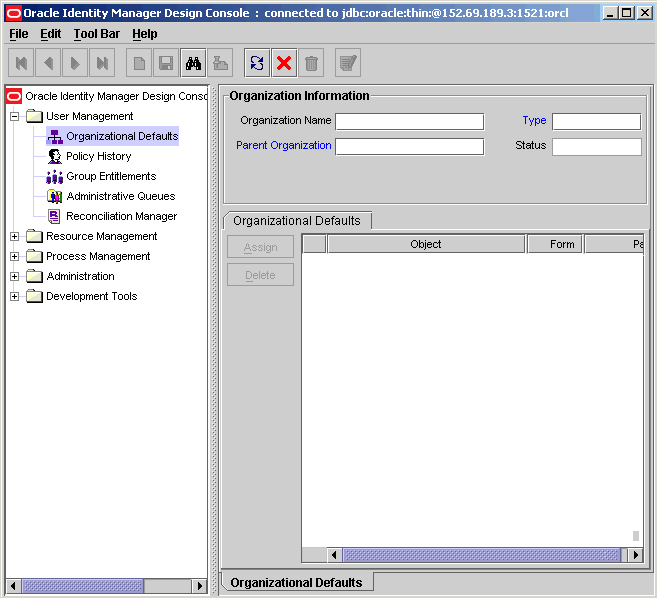Click the tree pane scrollbar right arrow
This screenshot has height=599, width=657.
tap(199, 586)
